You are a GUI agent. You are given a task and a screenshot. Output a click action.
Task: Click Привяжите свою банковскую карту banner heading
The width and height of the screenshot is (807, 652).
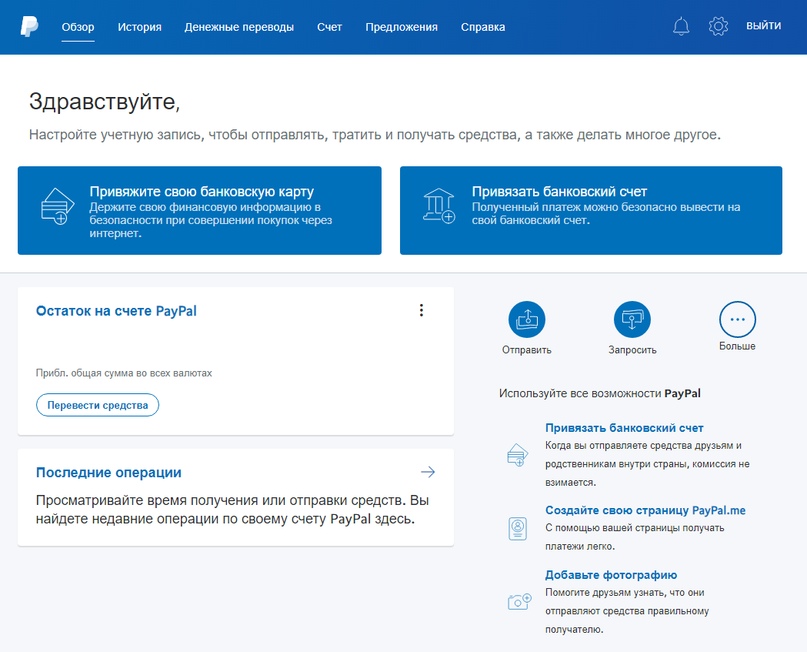202,191
